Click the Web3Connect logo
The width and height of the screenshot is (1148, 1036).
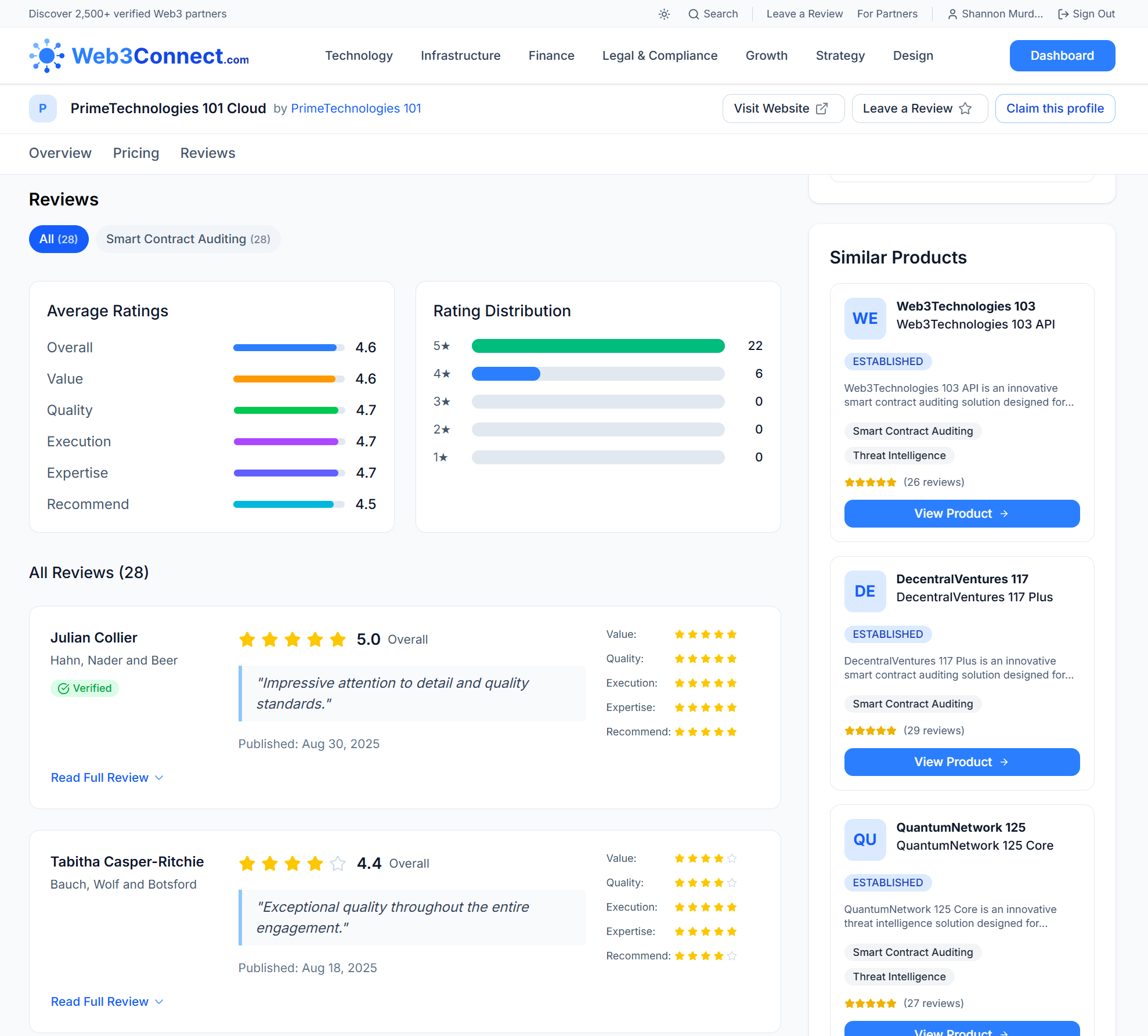point(139,56)
